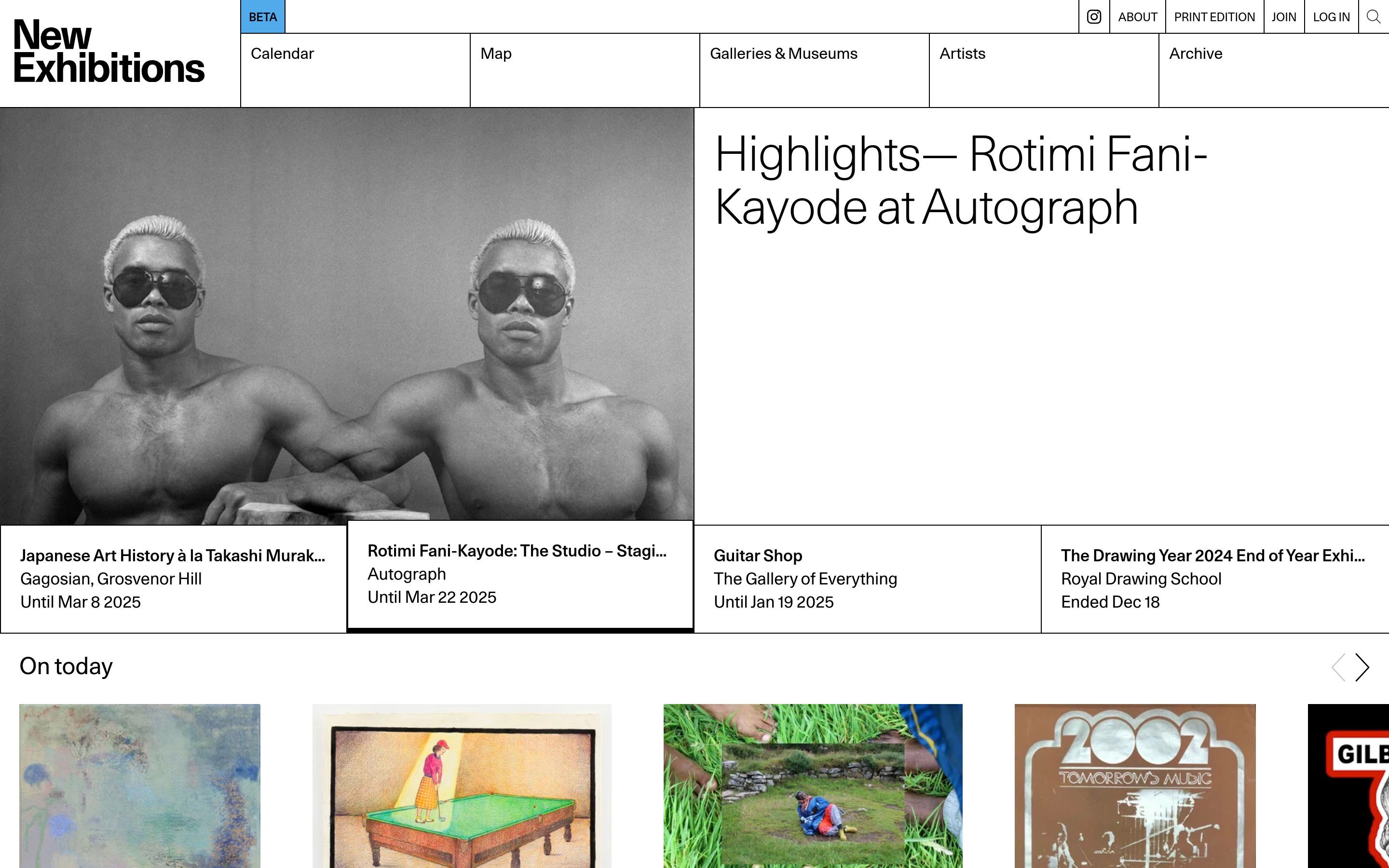Select The Drawing Year 2024 highlight card
The image size is (1389, 868).
click(1215, 579)
